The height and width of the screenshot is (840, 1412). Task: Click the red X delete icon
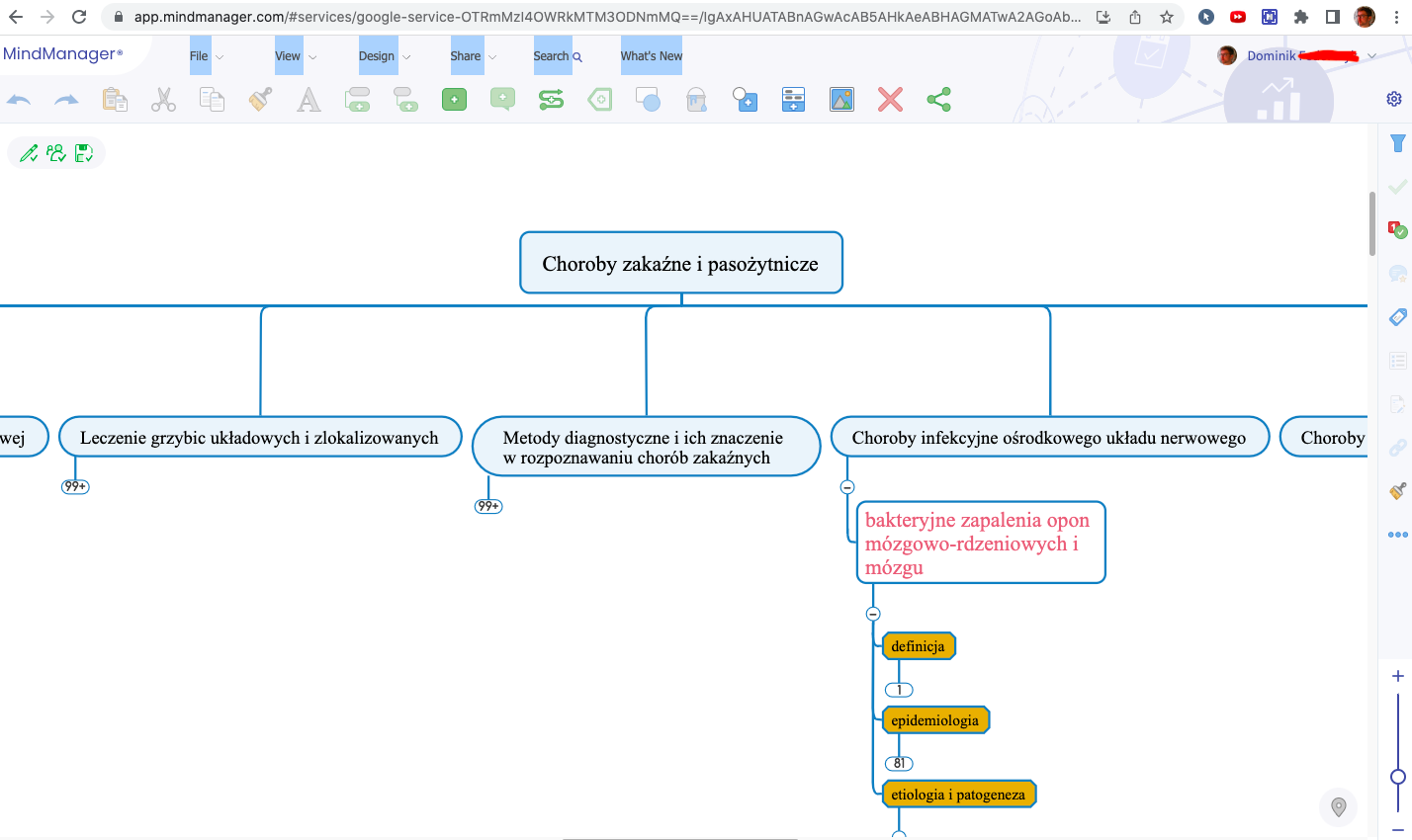tap(890, 100)
